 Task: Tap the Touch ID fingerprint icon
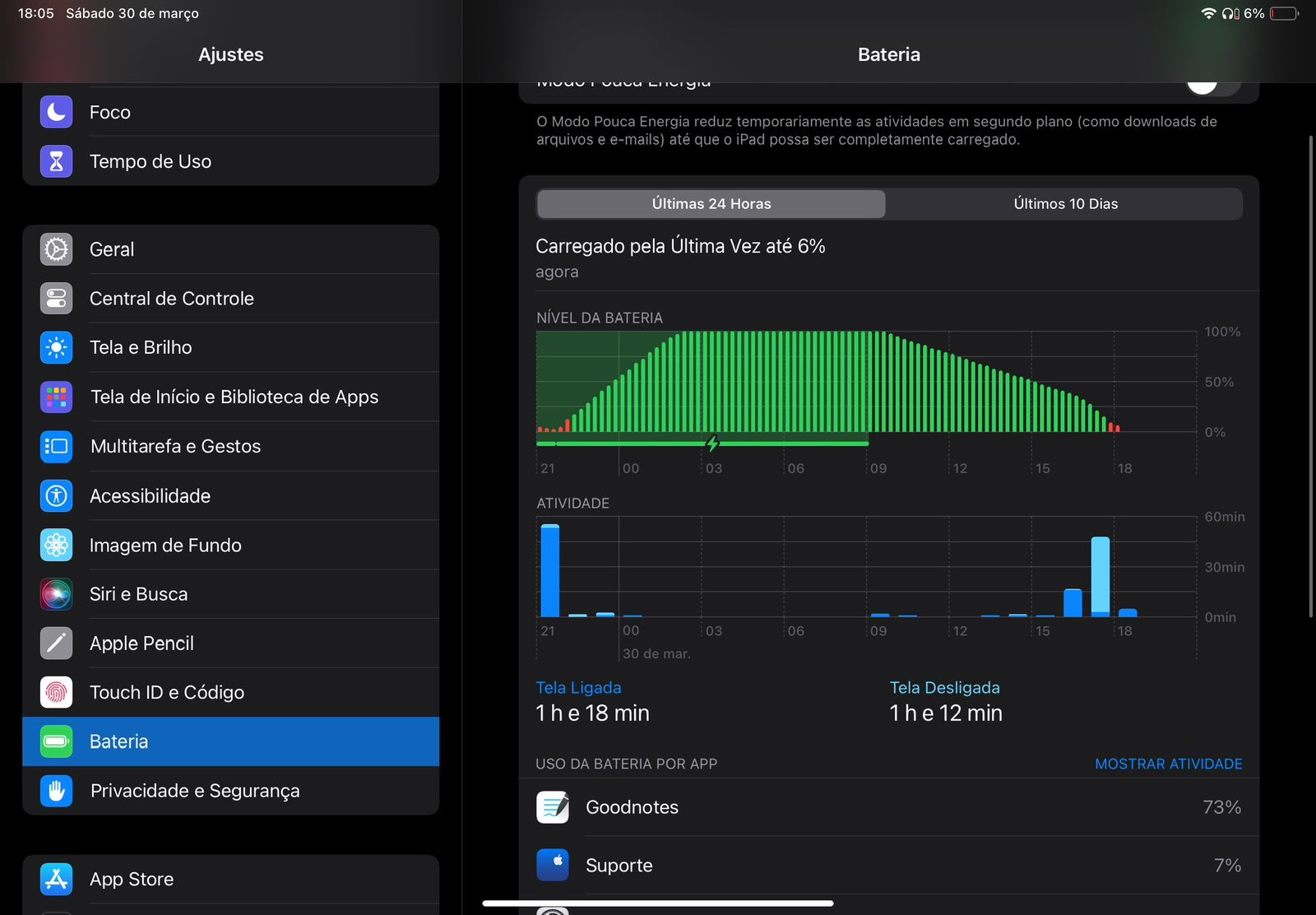pos(56,692)
